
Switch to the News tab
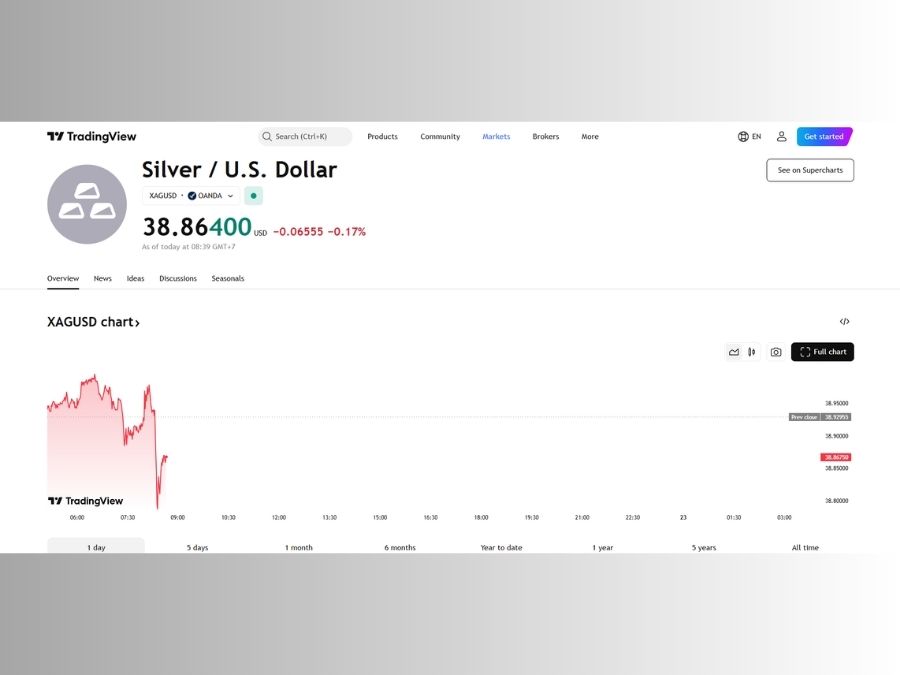pyautogui.click(x=103, y=278)
